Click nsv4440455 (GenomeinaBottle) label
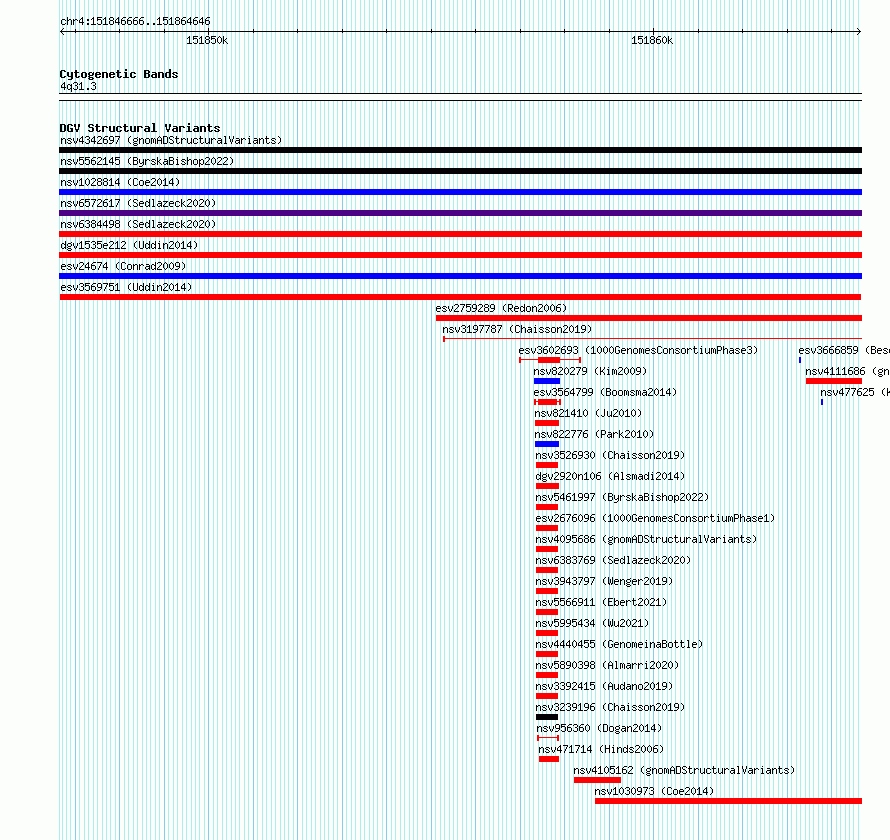 [619, 644]
